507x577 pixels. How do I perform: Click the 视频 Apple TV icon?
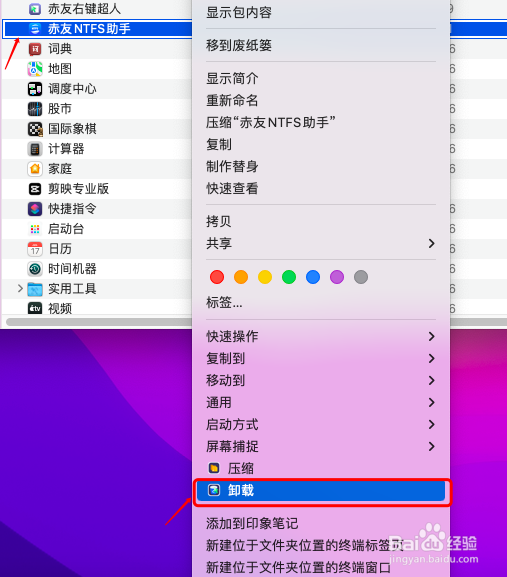tap(35, 308)
